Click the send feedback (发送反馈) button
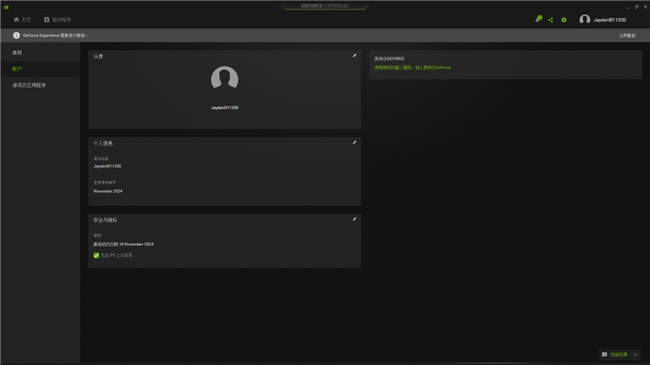 (615, 355)
